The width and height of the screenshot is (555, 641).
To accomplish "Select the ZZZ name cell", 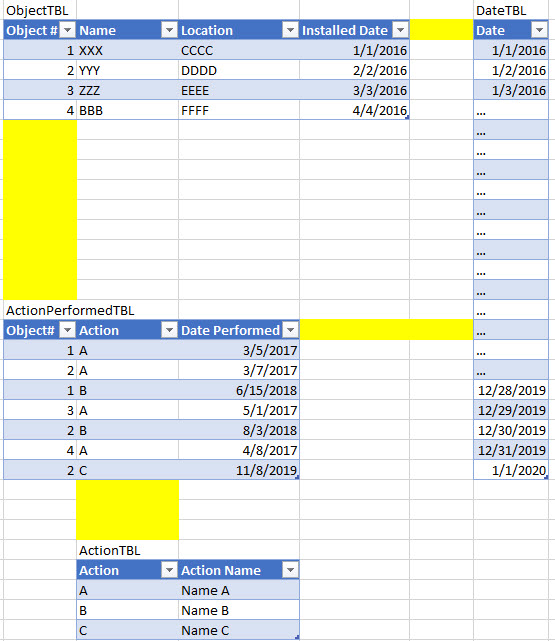I will (128, 90).
